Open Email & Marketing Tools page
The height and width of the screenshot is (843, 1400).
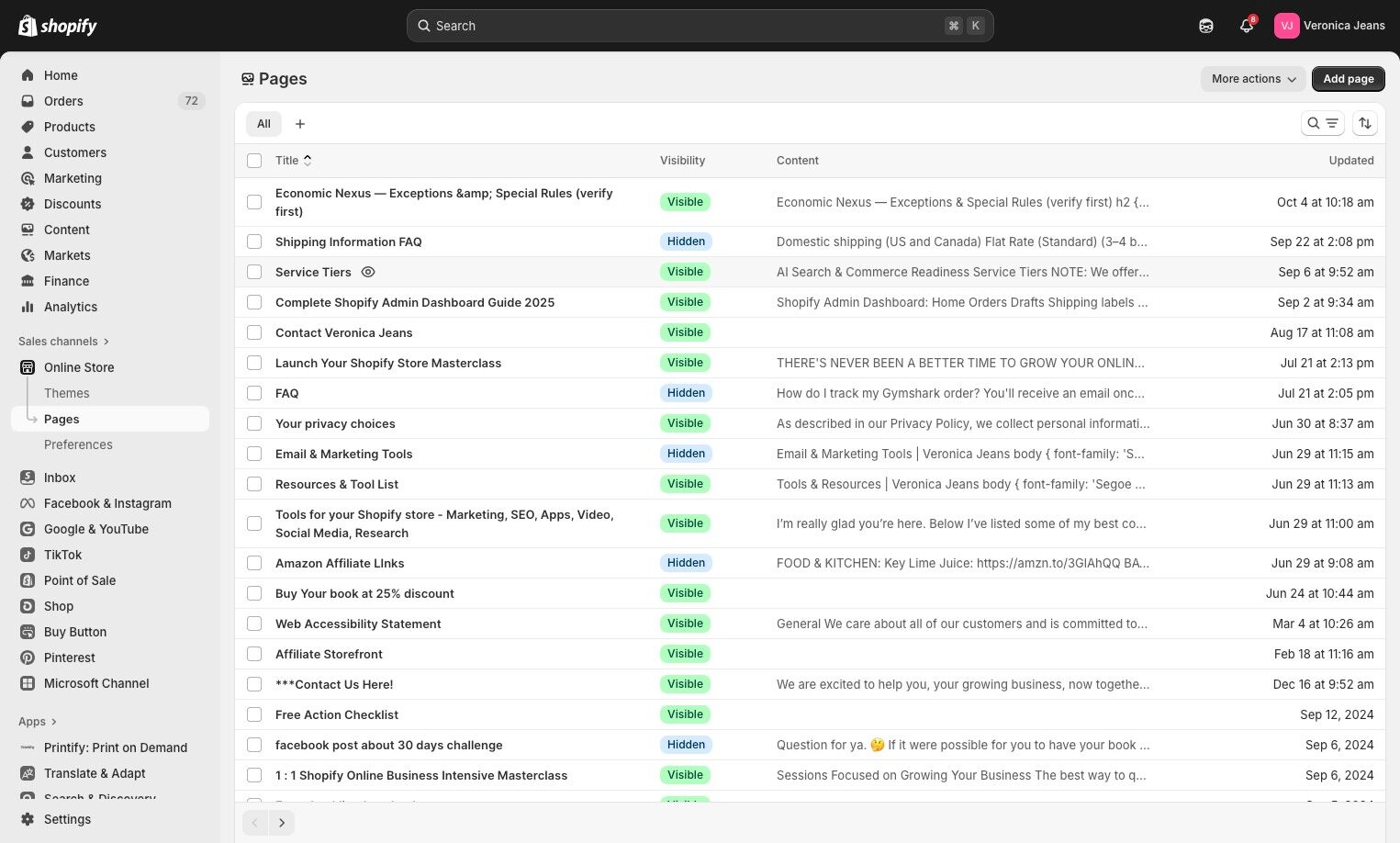[343, 454]
